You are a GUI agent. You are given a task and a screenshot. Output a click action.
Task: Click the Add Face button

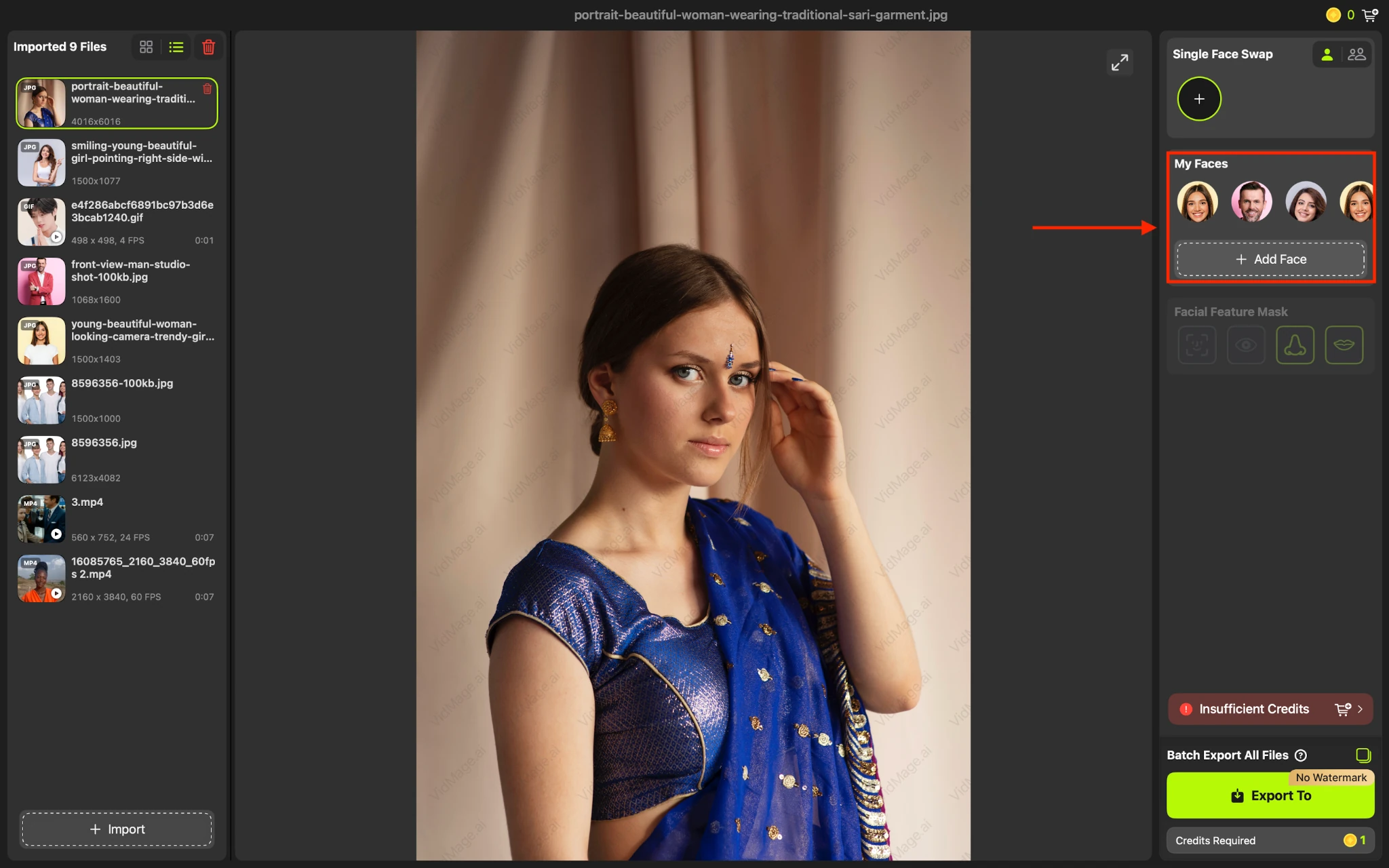coord(1270,259)
